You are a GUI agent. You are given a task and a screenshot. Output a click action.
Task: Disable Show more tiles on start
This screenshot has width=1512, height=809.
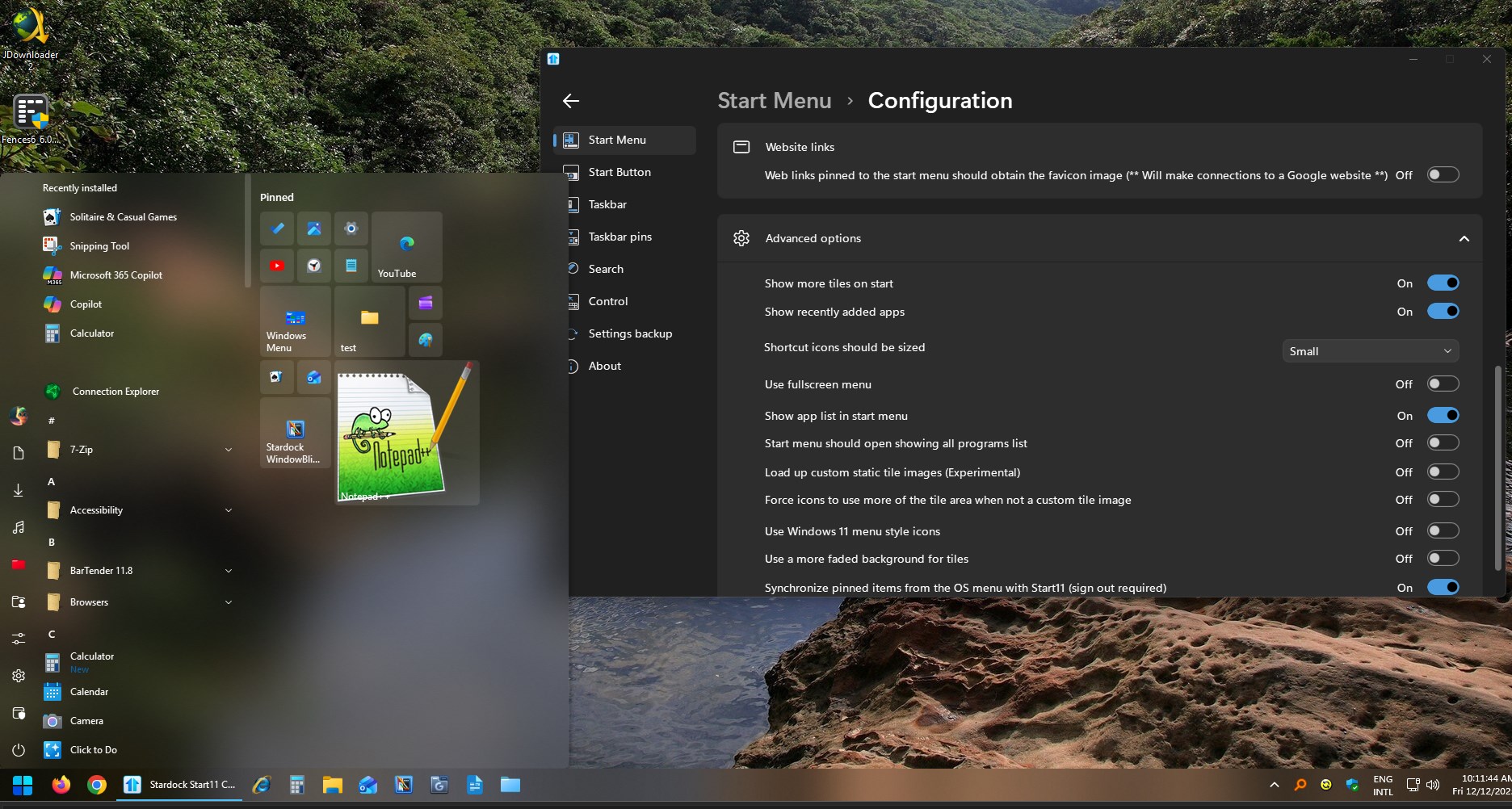point(1443,283)
